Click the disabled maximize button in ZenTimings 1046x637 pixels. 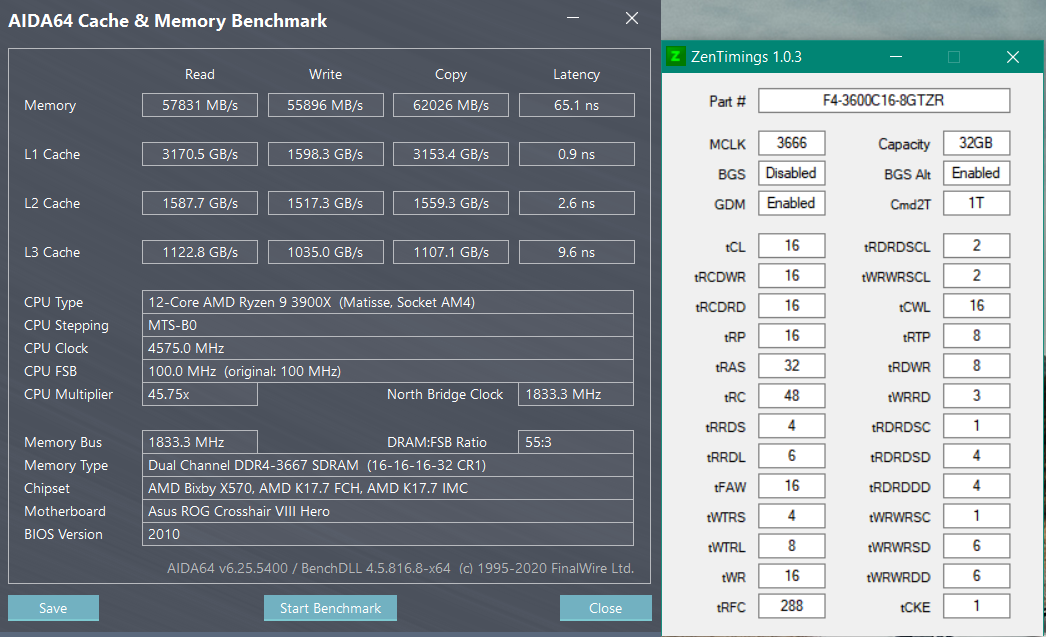tap(954, 57)
